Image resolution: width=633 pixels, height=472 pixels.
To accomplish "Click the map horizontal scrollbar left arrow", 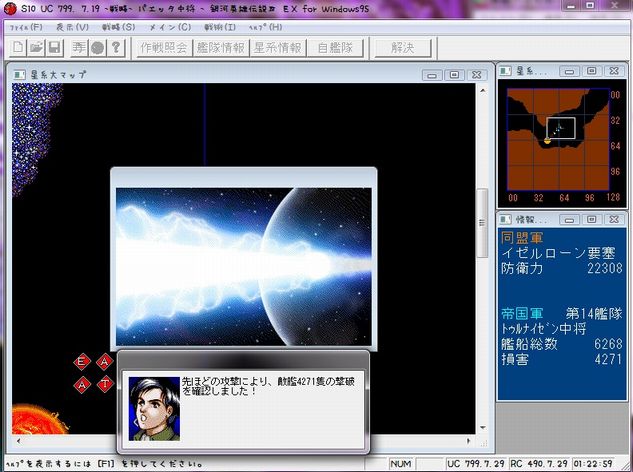I will click(x=18, y=441).
